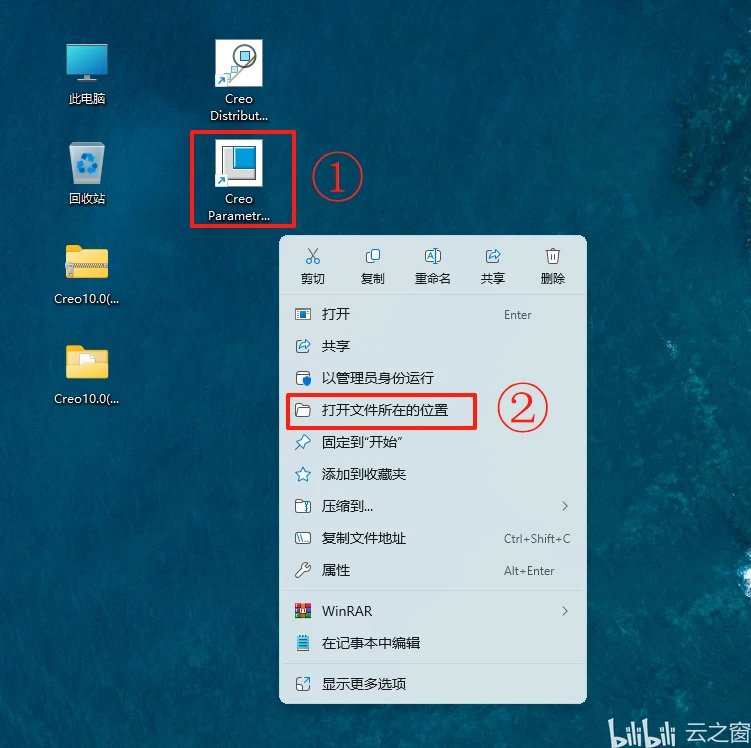Choose 显示更多选项 menu entry
This screenshot has height=748, width=751.
(433, 684)
